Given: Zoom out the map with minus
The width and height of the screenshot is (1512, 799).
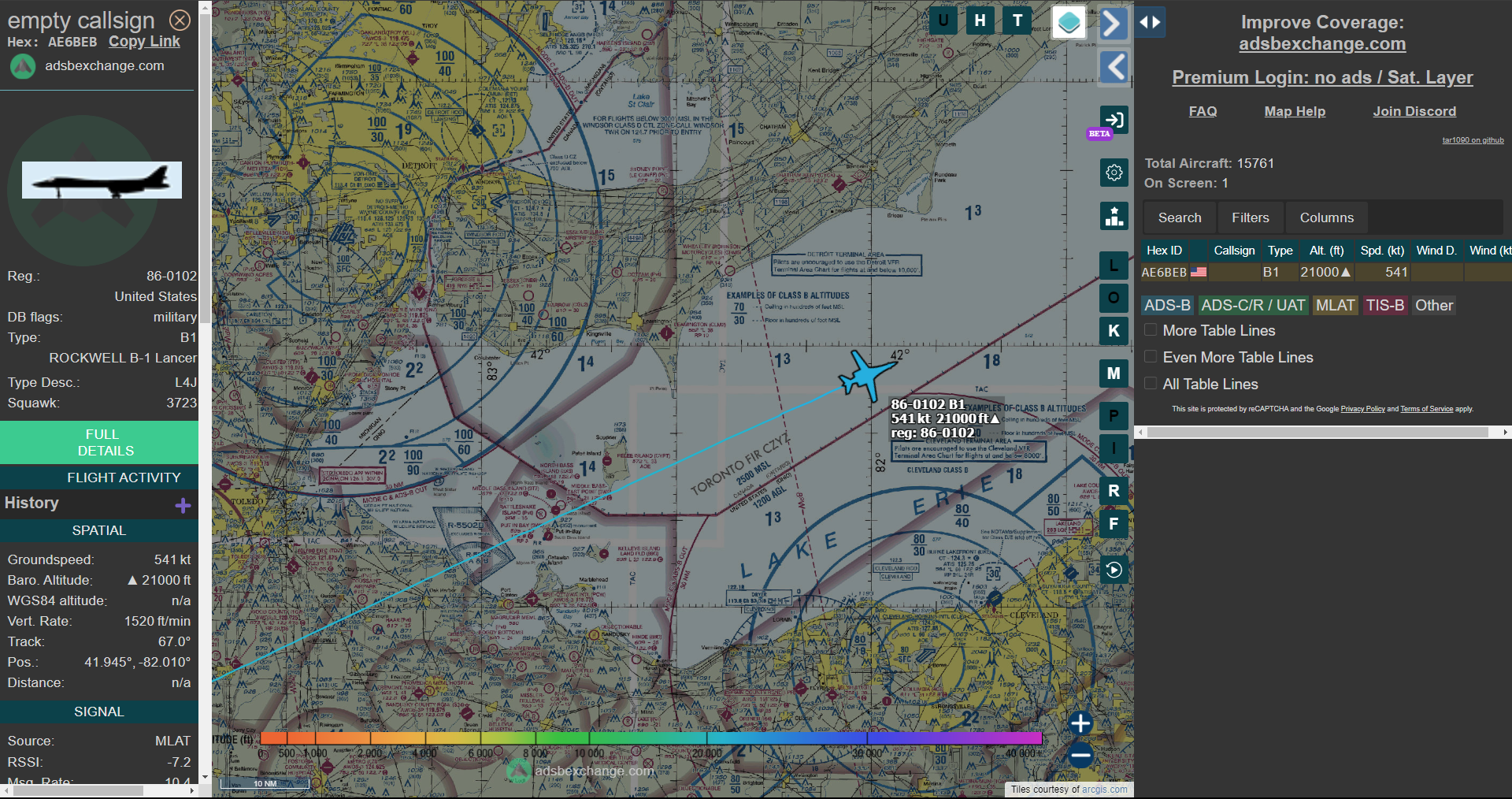Looking at the screenshot, I should pos(1080,755).
